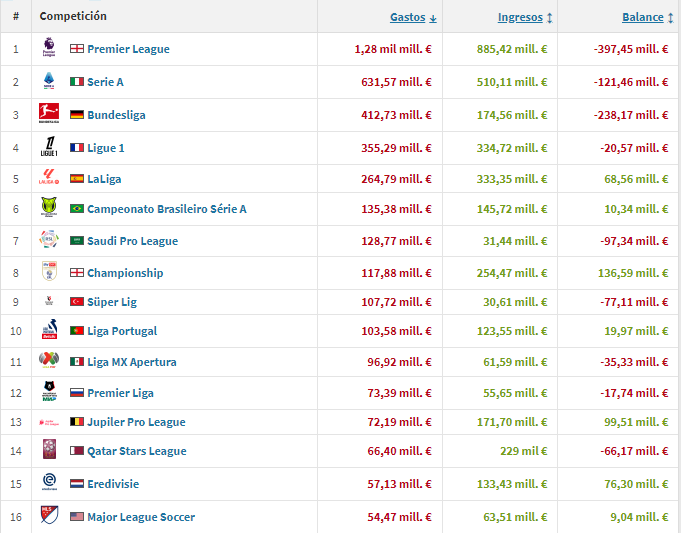Open the Ligue 1 link
This screenshot has height=533, width=681.
[106, 148]
